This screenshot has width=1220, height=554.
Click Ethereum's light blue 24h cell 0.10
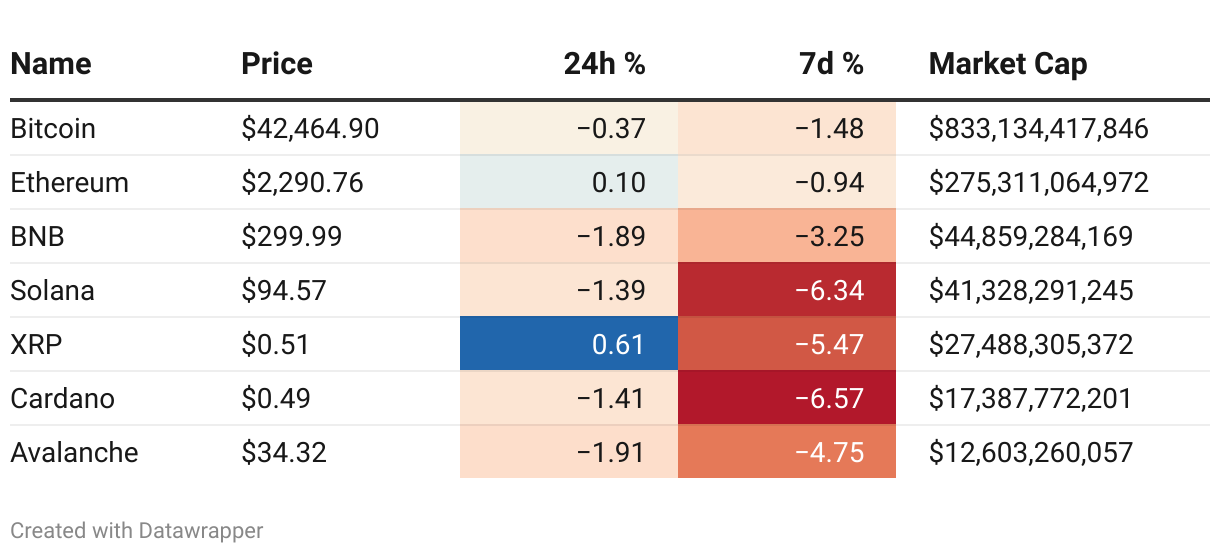coord(569,183)
